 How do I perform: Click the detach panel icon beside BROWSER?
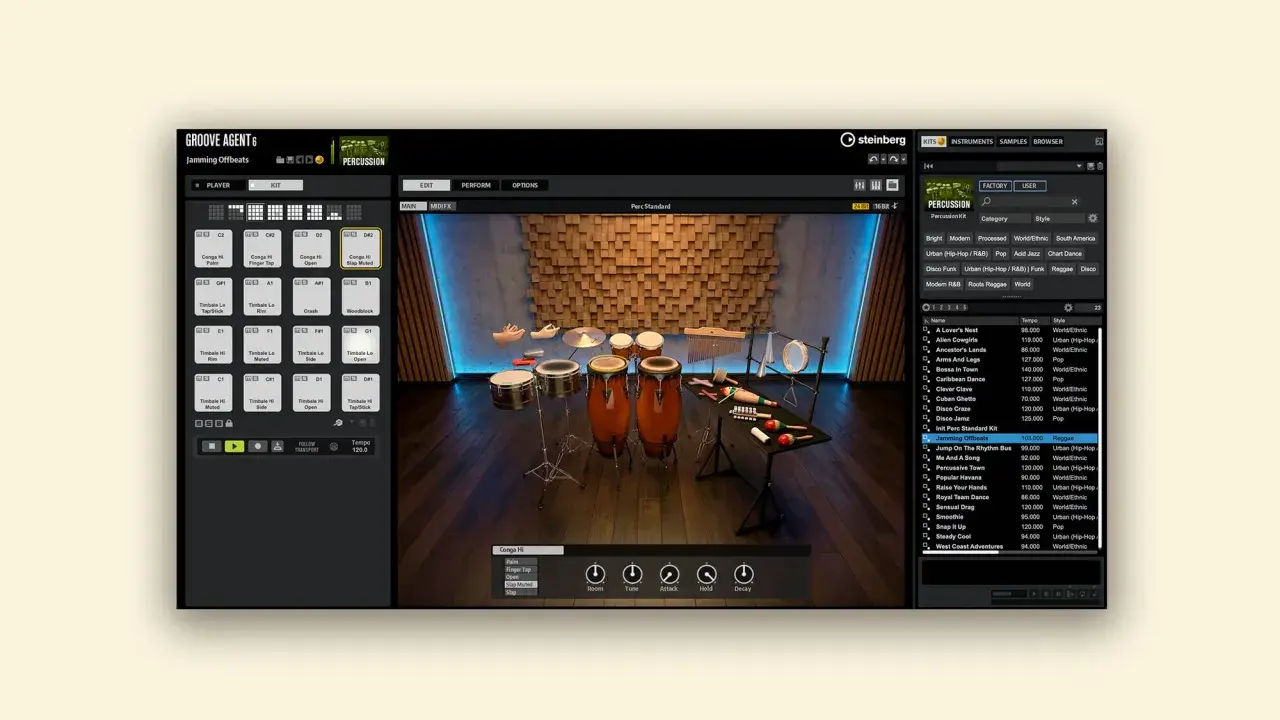tap(1099, 141)
